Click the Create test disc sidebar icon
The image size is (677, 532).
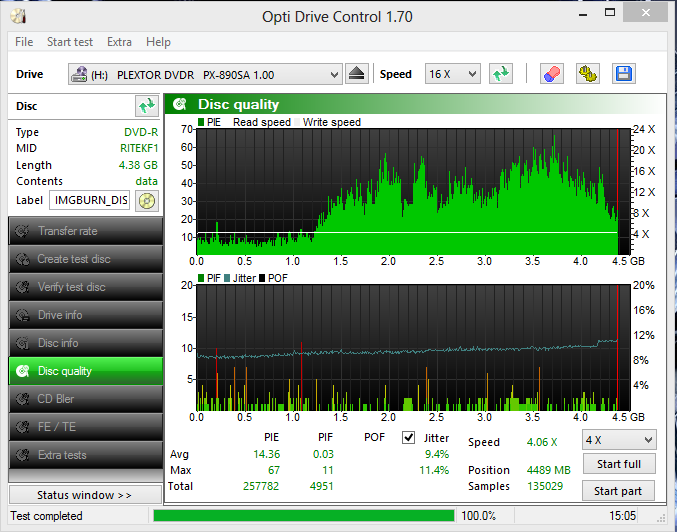22,259
